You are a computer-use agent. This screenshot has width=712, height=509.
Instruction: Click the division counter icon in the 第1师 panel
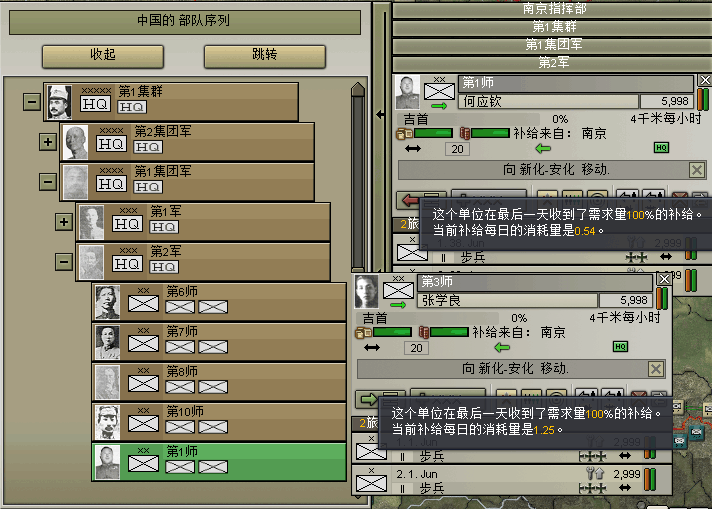439,90
